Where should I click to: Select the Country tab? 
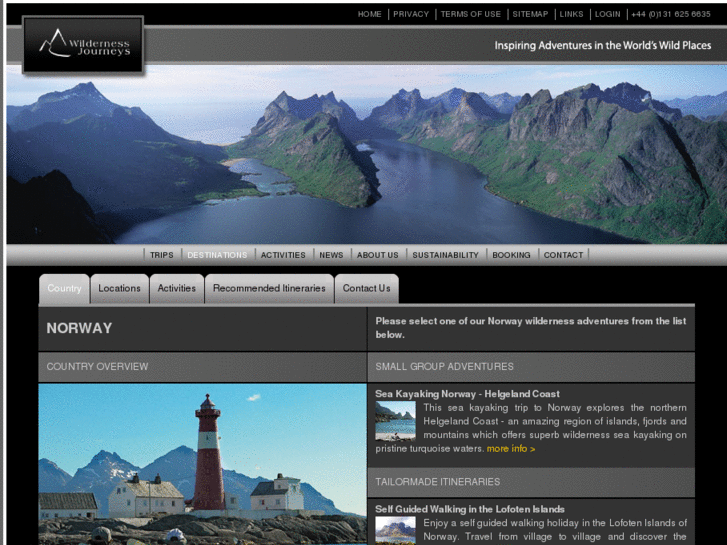click(x=64, y=289)
